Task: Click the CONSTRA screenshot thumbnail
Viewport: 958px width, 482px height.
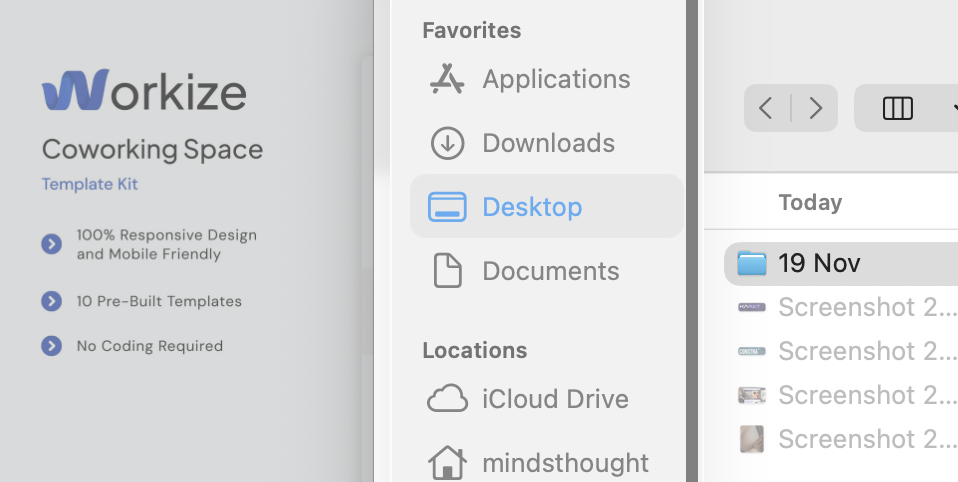Action: 751,351
